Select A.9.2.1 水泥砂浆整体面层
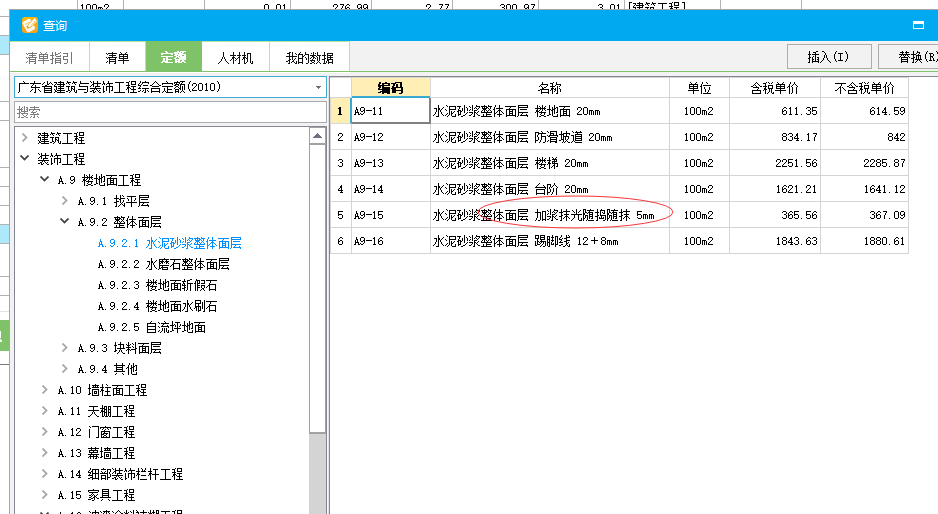938x514 pixels. point(170,243)
